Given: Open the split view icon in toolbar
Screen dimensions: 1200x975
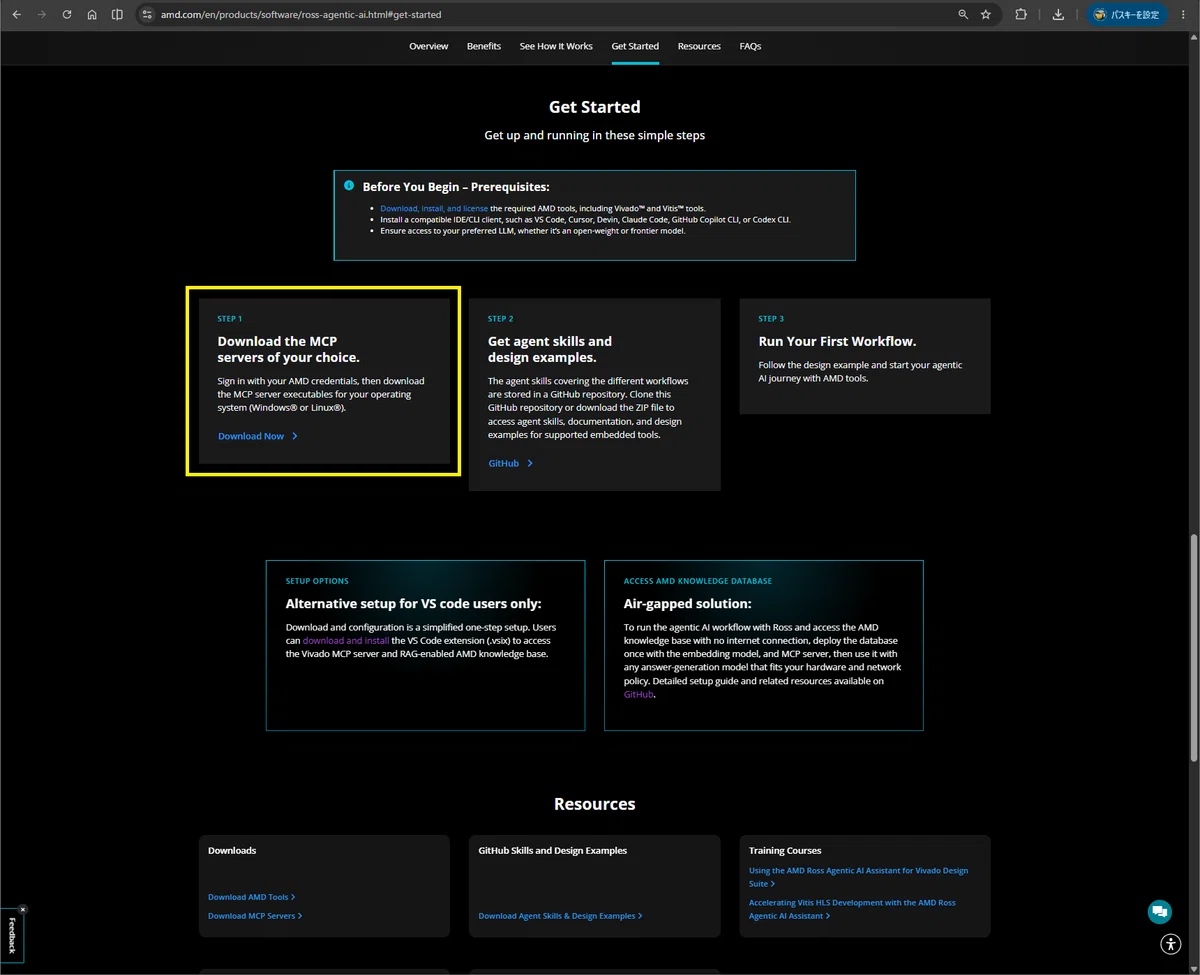Looking at the screenshot, I should coord(117,15).
